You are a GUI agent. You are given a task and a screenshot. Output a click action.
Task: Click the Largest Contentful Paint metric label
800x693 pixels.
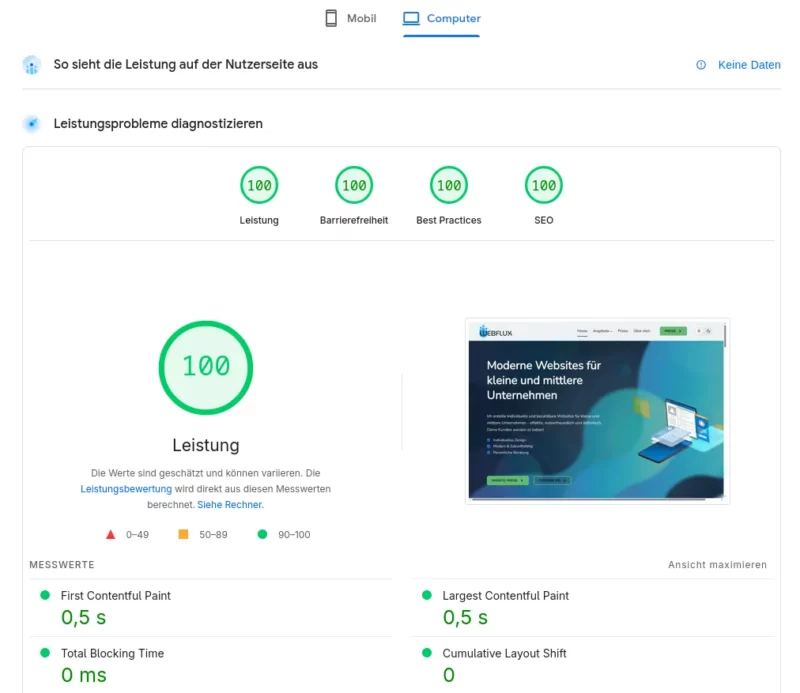tap(506, 596)
